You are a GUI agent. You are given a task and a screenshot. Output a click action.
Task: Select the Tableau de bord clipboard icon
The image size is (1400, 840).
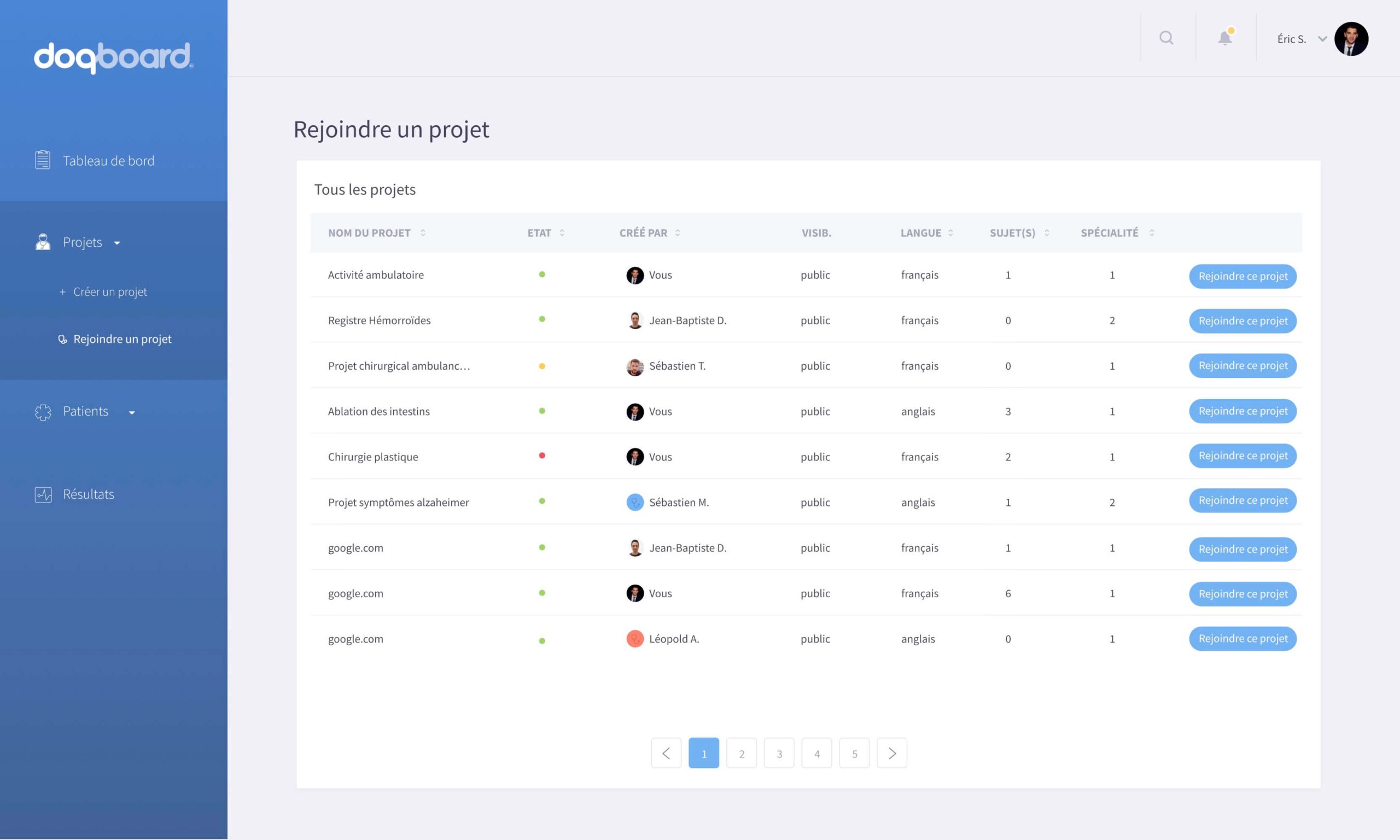click(x=42, y=160)
